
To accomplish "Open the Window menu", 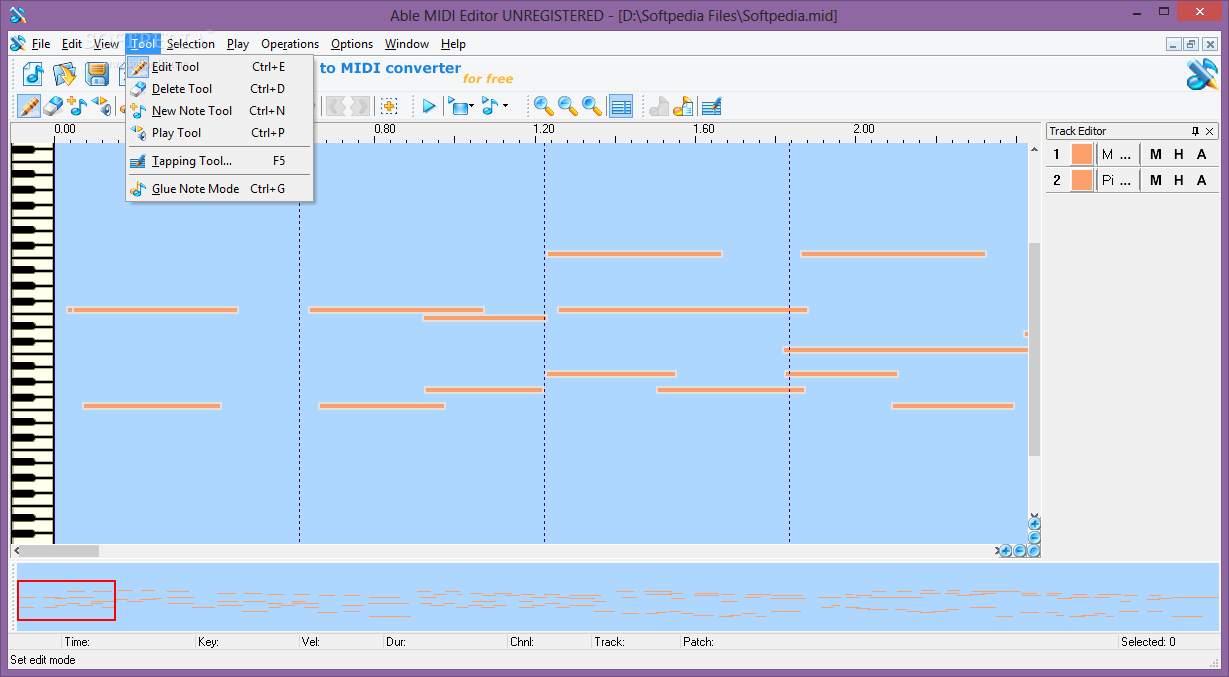I will pos(407,44).
